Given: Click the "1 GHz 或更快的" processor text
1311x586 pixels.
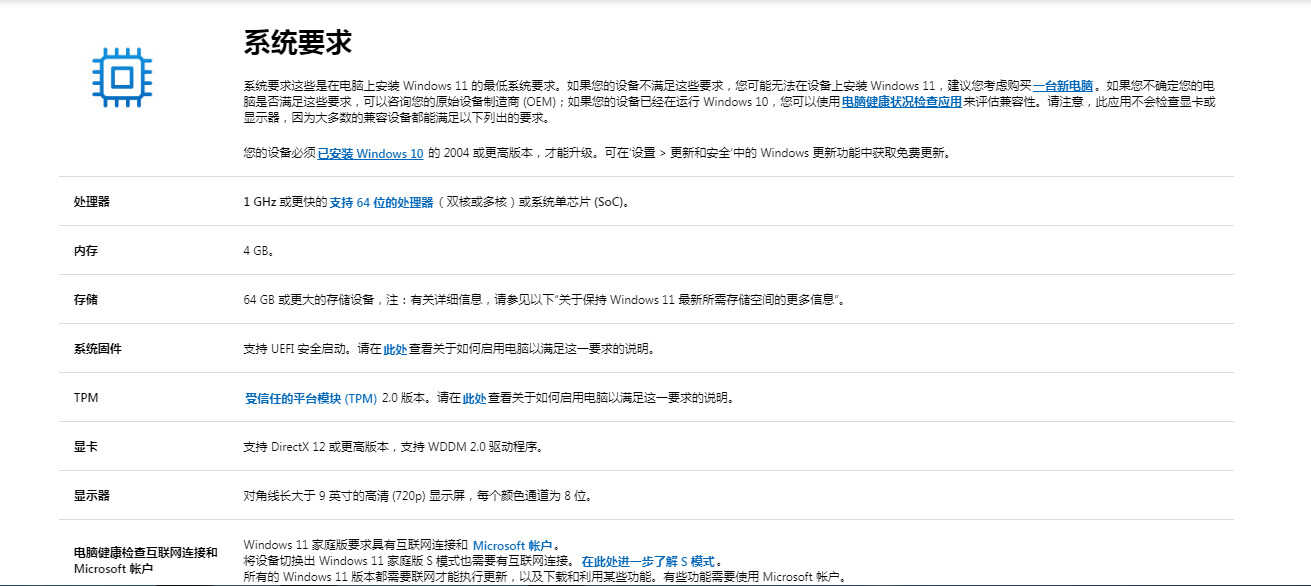Looking at the screenshot, I should (x=285, y=202).
